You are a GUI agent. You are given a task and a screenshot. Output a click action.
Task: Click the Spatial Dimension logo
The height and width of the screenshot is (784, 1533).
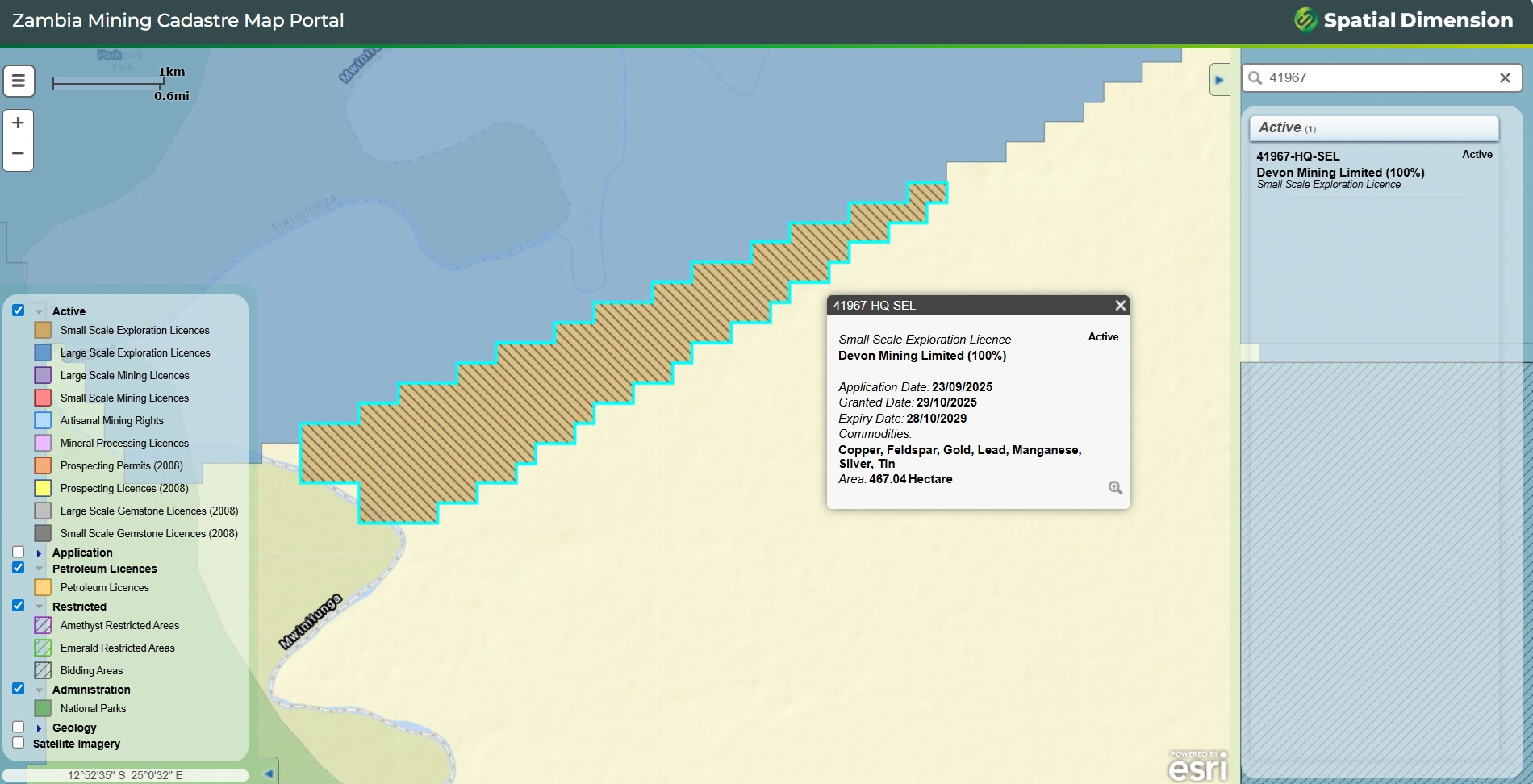(1404, 20)
